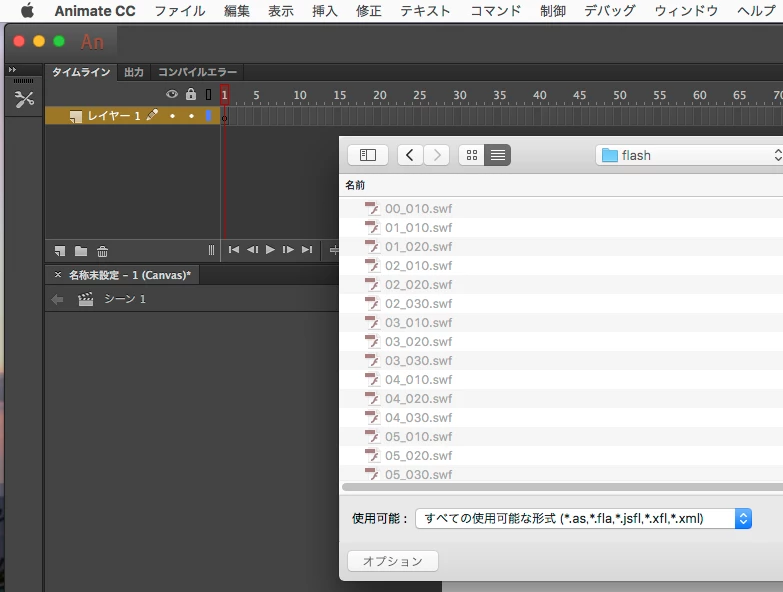Select file 03_030.swf
The image size is (783, 592).
(x=561, y=360)
